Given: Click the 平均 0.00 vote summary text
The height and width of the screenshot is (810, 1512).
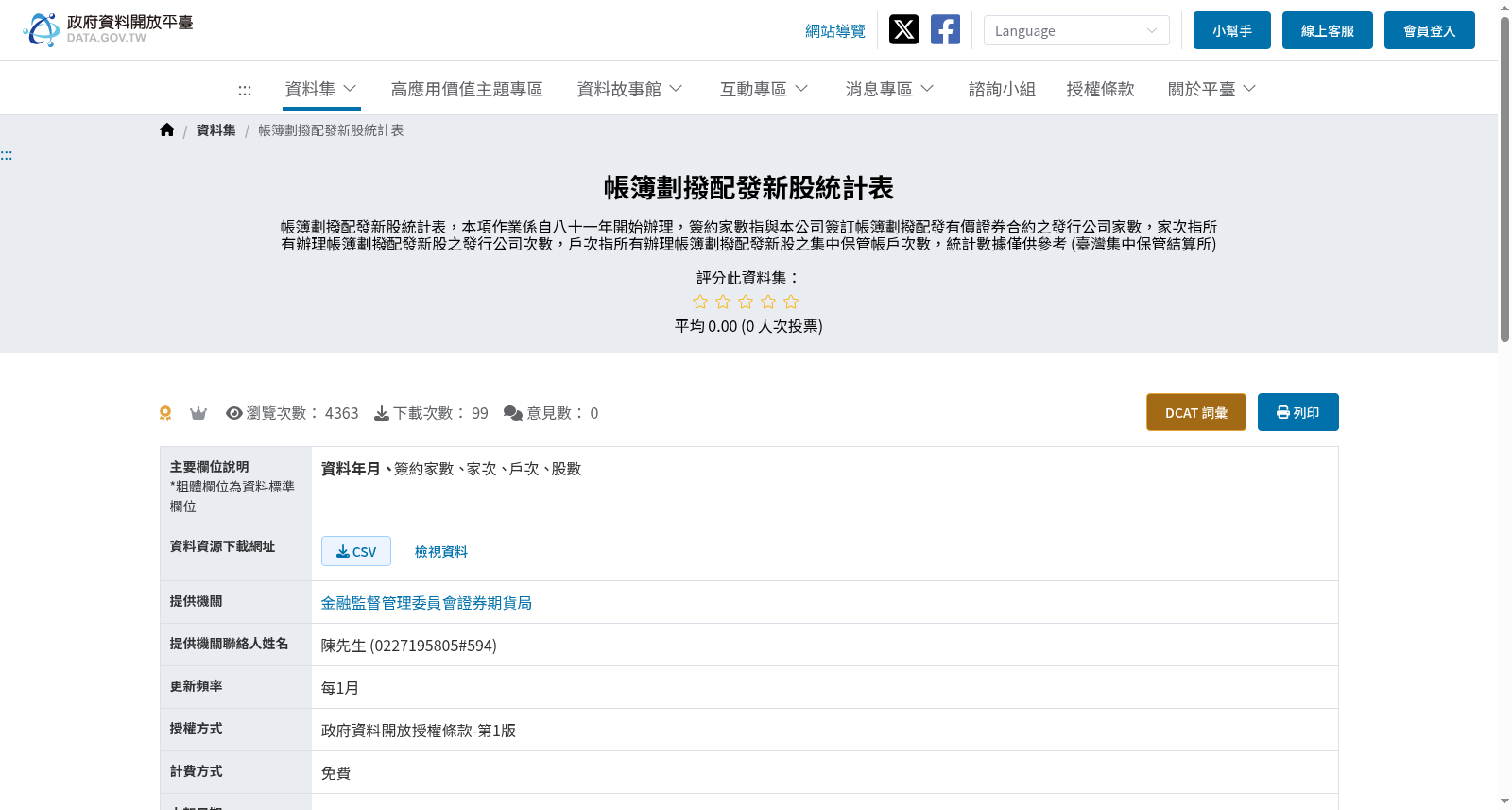Looking at the screenshot, I should tap(748, 326).
